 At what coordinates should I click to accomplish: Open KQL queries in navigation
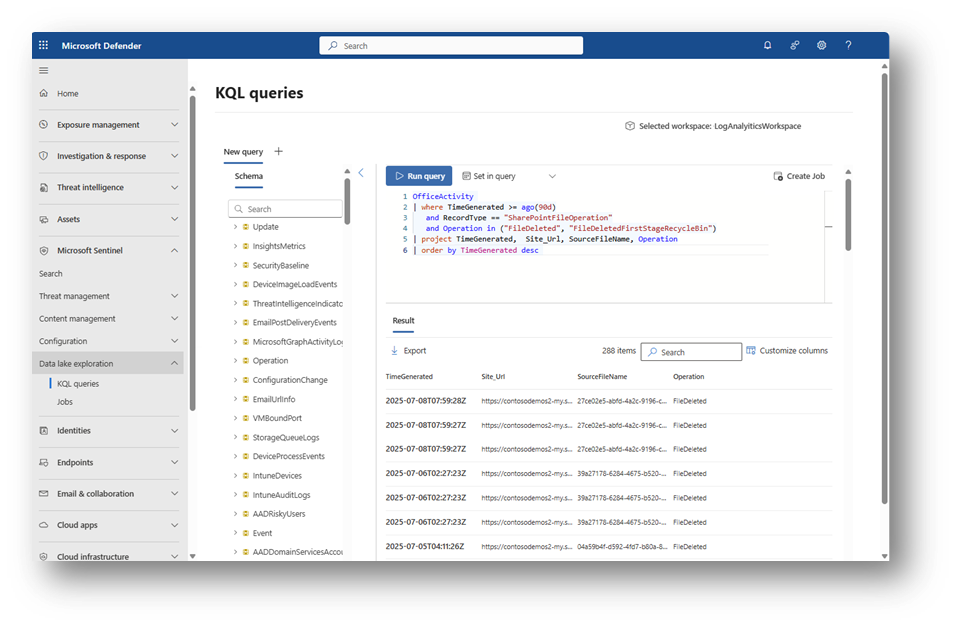click(x=78, y=384)
